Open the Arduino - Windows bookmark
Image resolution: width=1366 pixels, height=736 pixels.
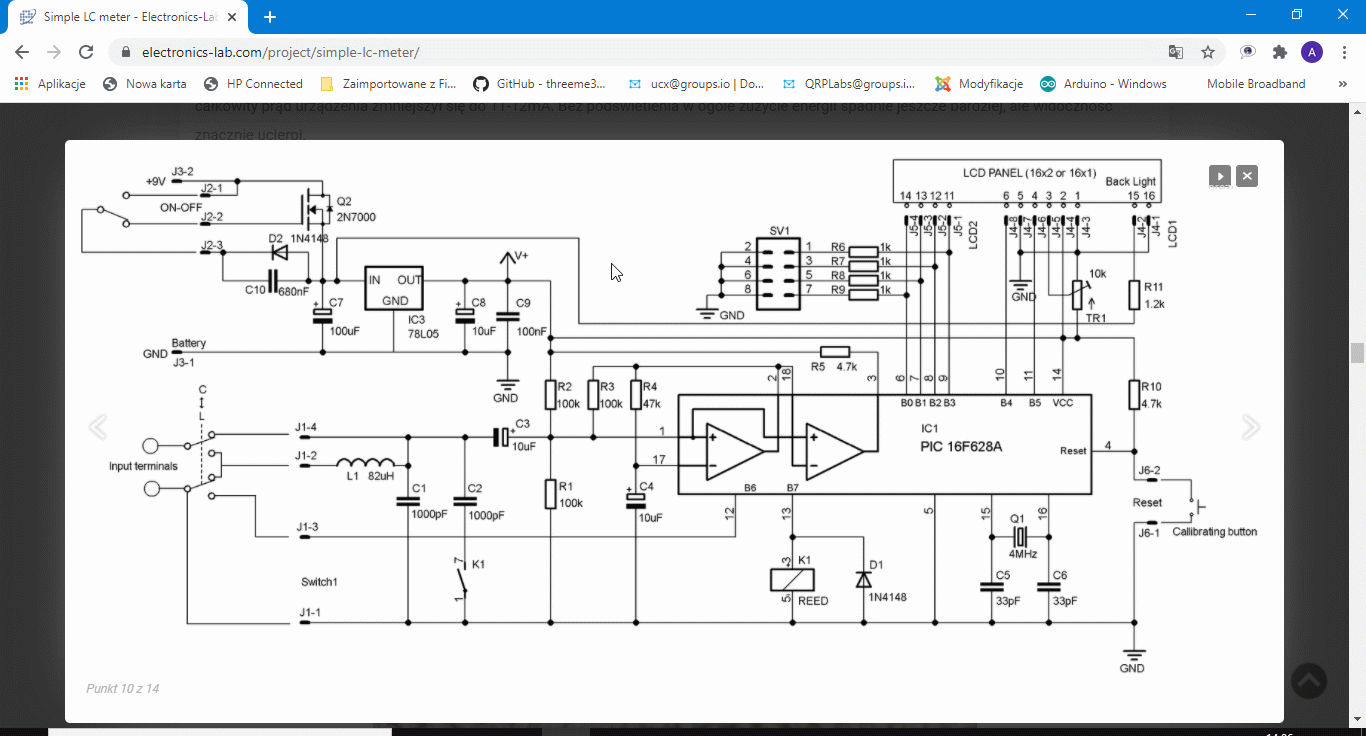click(1104, 84)
